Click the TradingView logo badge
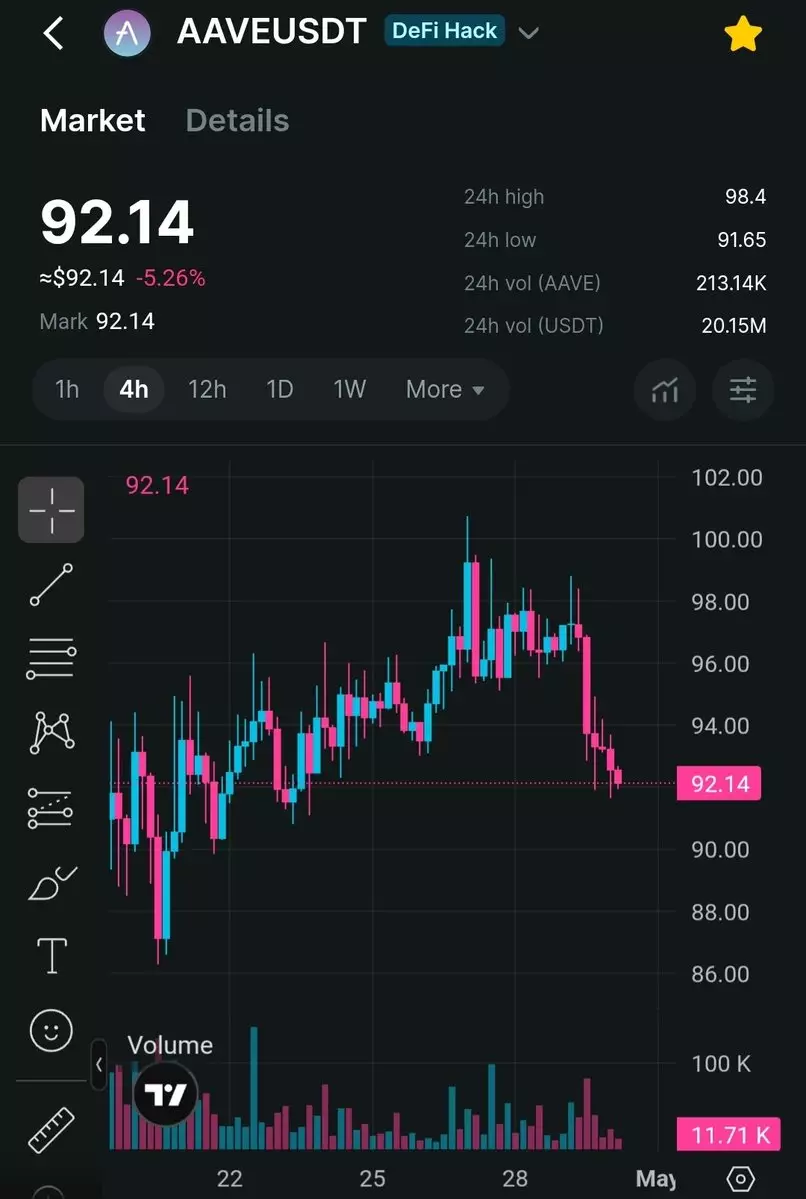806x1199 pixels. (x=165, y=1095)
